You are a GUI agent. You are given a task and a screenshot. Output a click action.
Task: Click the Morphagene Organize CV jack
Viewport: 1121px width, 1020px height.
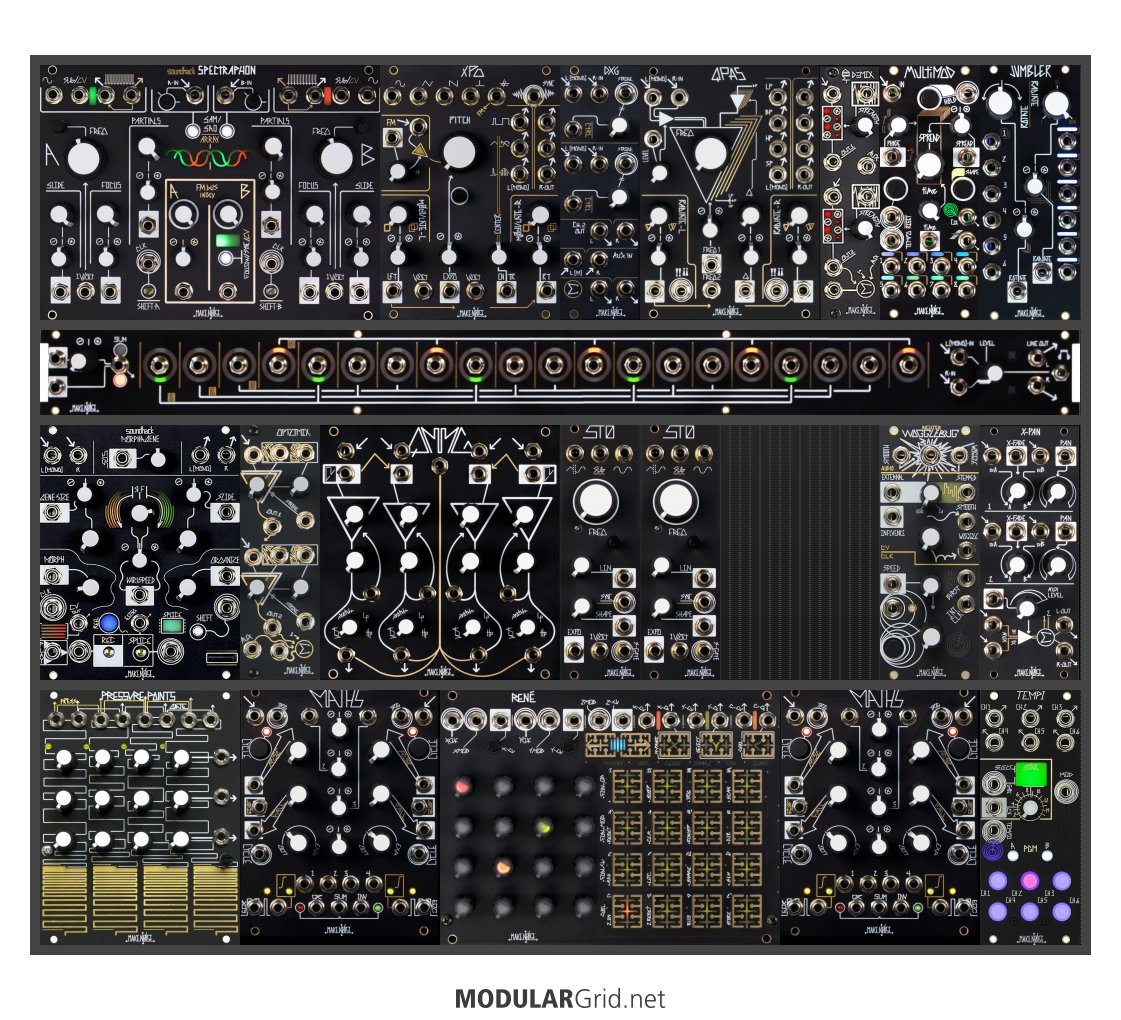[227, 576]
